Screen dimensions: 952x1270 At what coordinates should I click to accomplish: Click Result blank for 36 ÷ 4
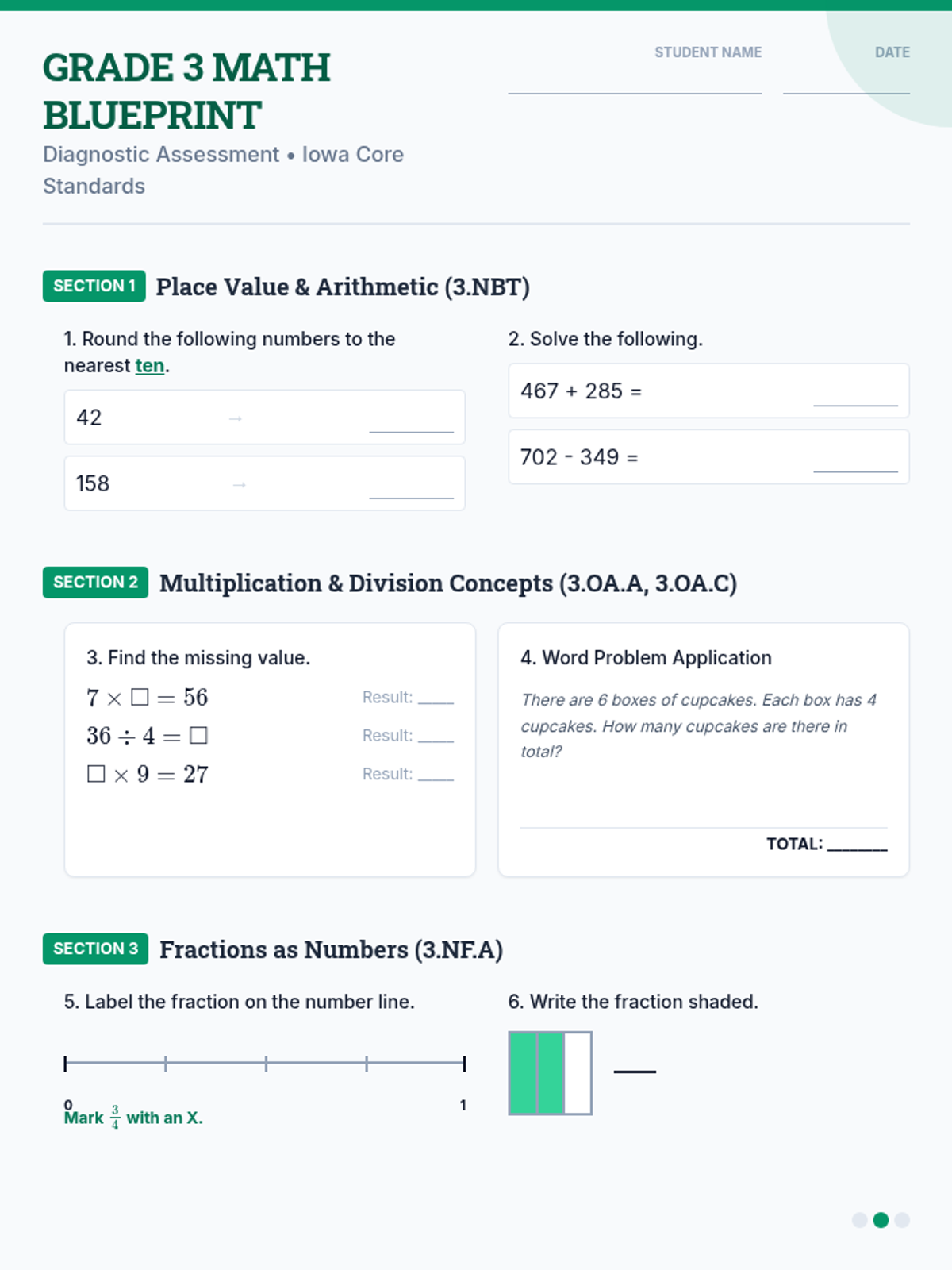pos(436,737)
